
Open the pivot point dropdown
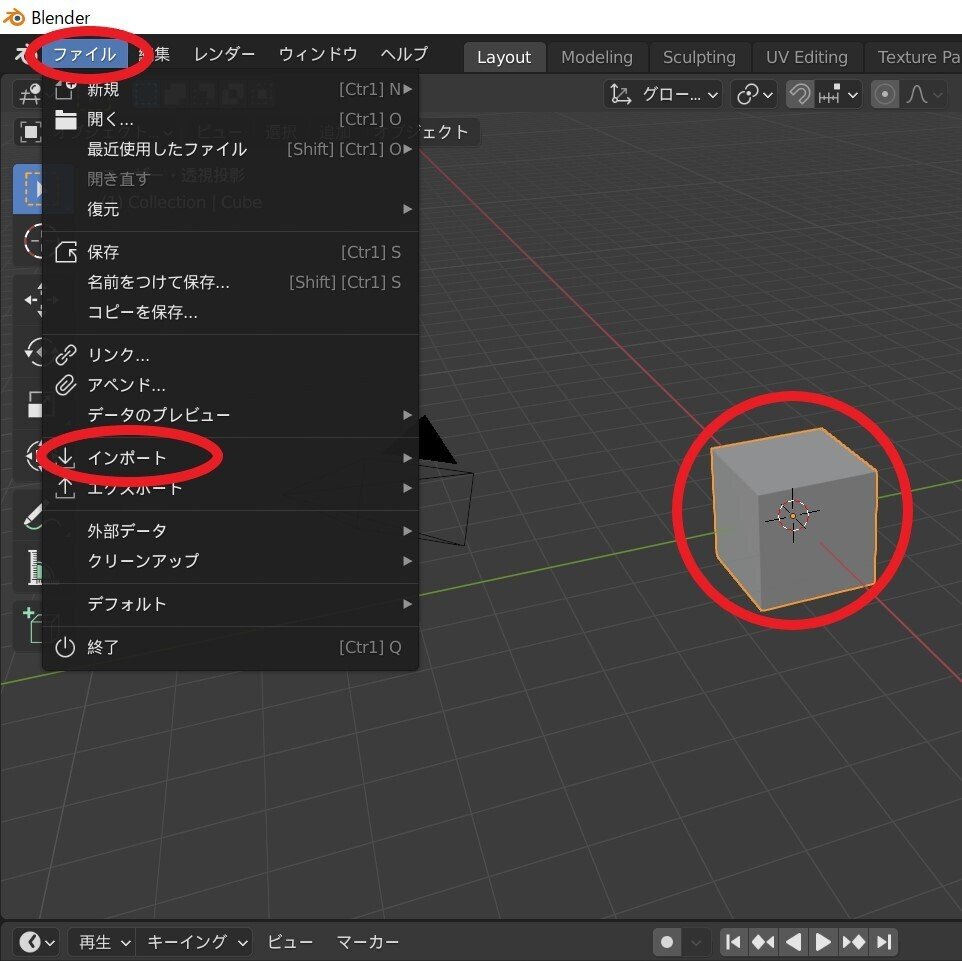pos(754,95)
